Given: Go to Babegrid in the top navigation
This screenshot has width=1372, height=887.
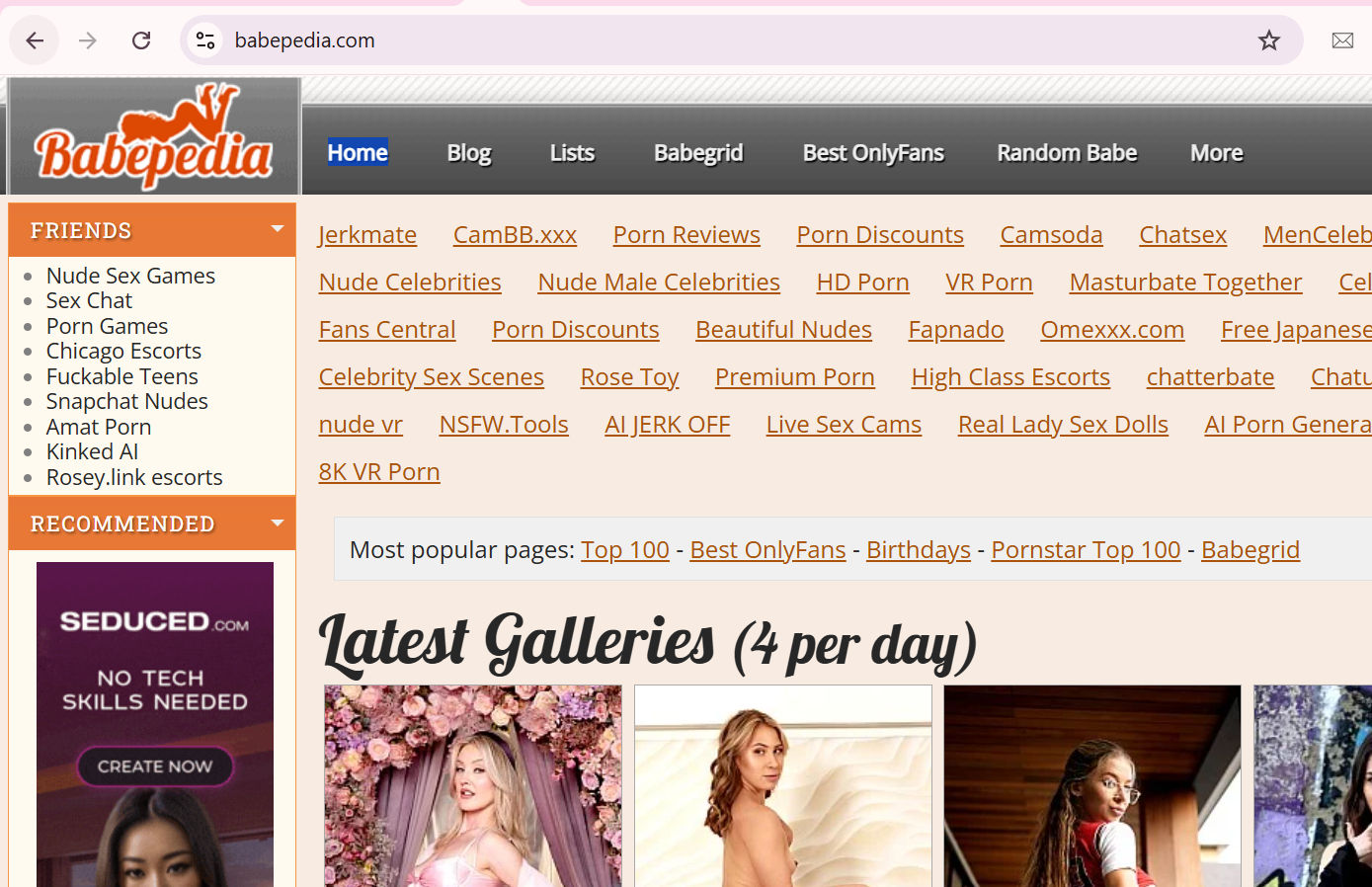Looking at the screenshot, I should coord(698,153).
